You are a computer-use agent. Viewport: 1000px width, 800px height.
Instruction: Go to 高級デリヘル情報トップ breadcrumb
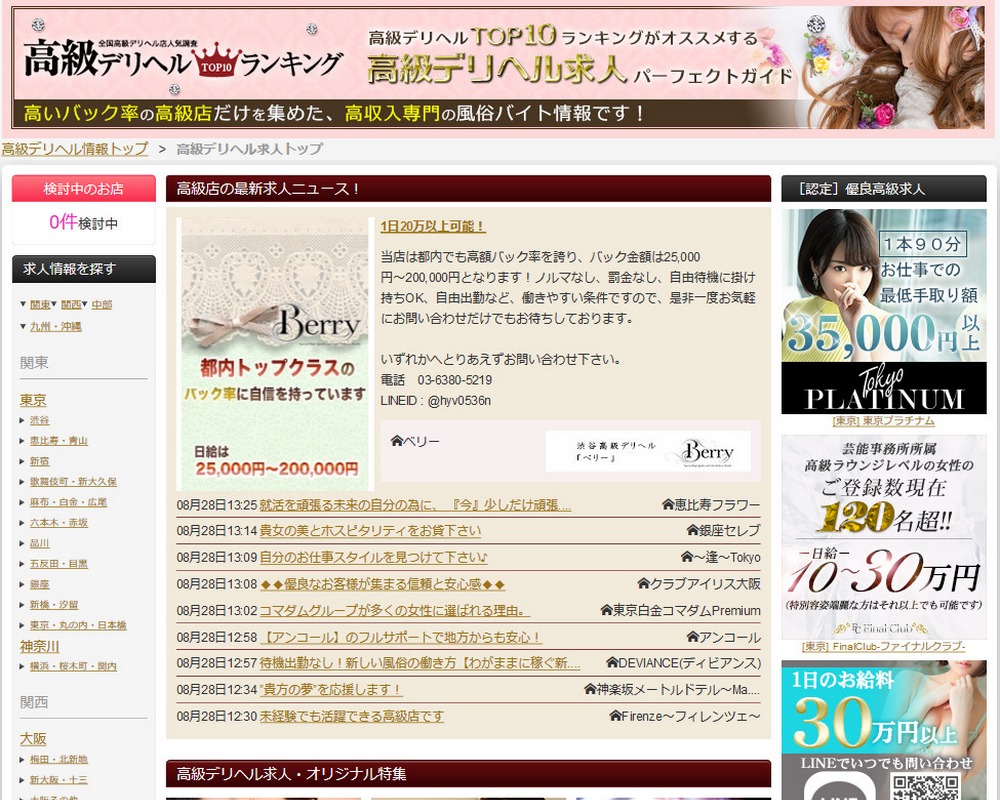click(74, 149)
